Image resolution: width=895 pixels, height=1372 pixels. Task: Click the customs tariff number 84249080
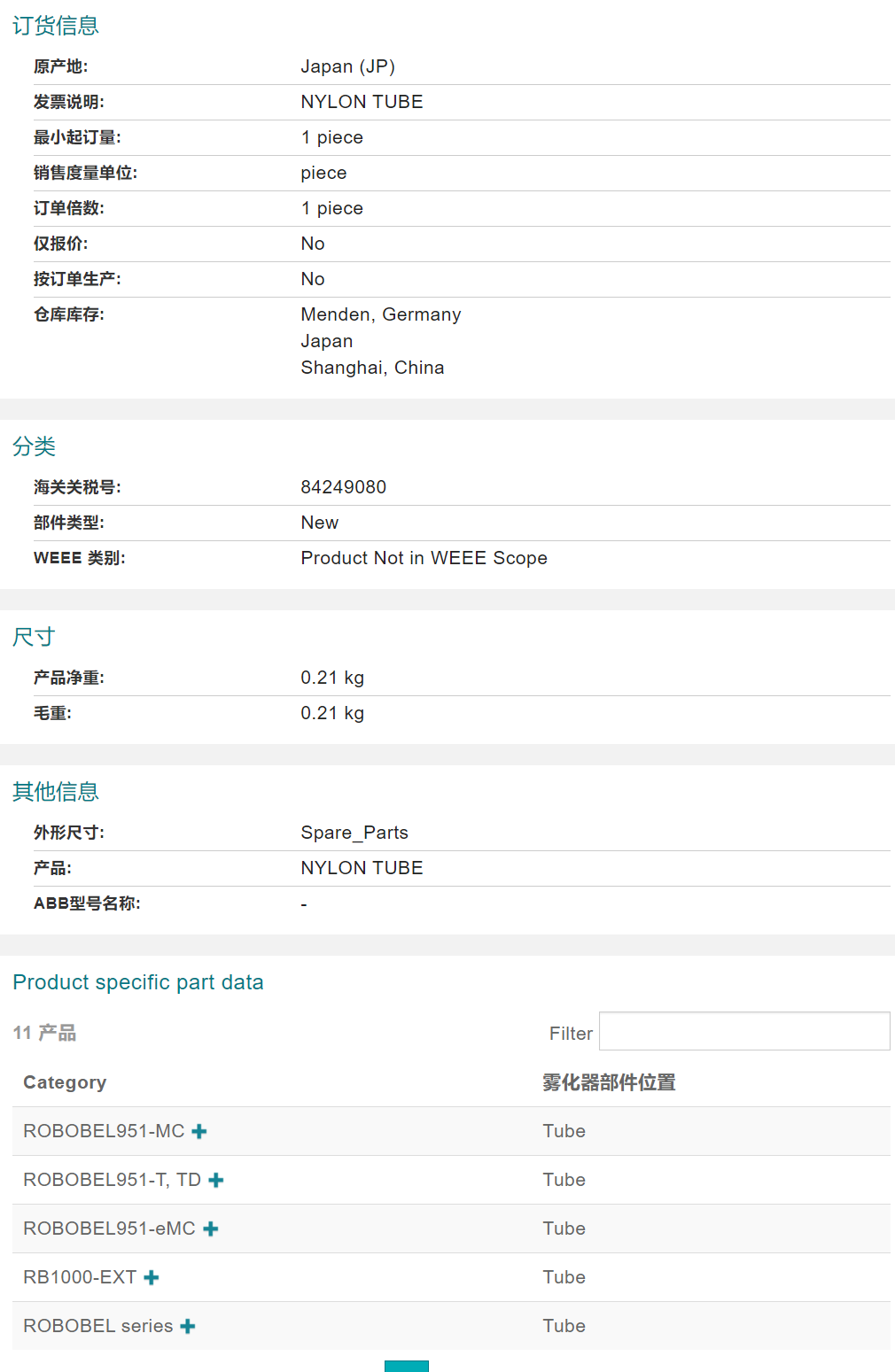(344, 487)
